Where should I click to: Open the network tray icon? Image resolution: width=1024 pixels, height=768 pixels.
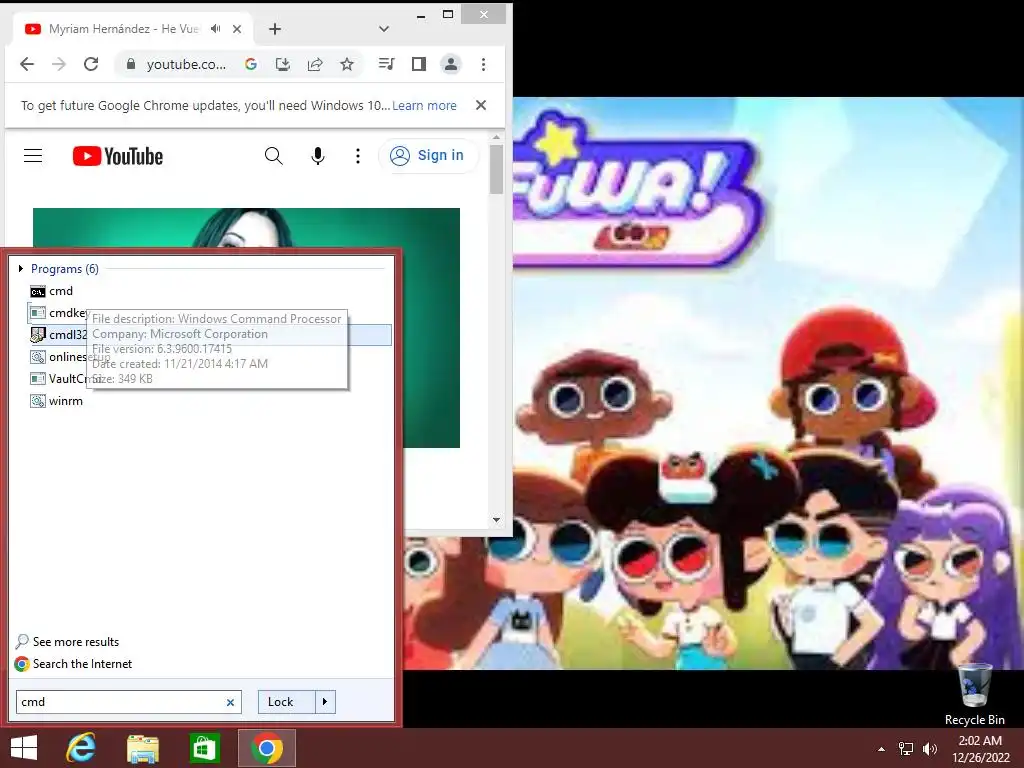coord(906,749)
